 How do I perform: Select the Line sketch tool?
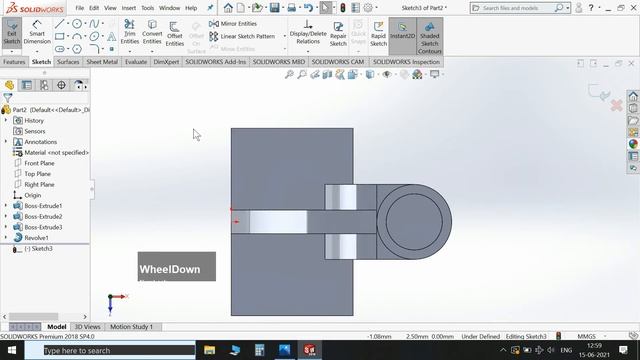60,24
